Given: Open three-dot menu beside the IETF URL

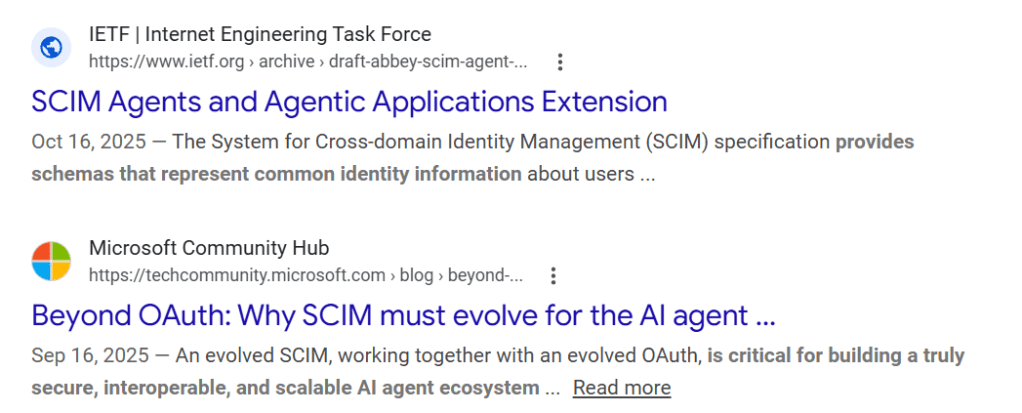Looking at the screenshot, I should (560, 62).
